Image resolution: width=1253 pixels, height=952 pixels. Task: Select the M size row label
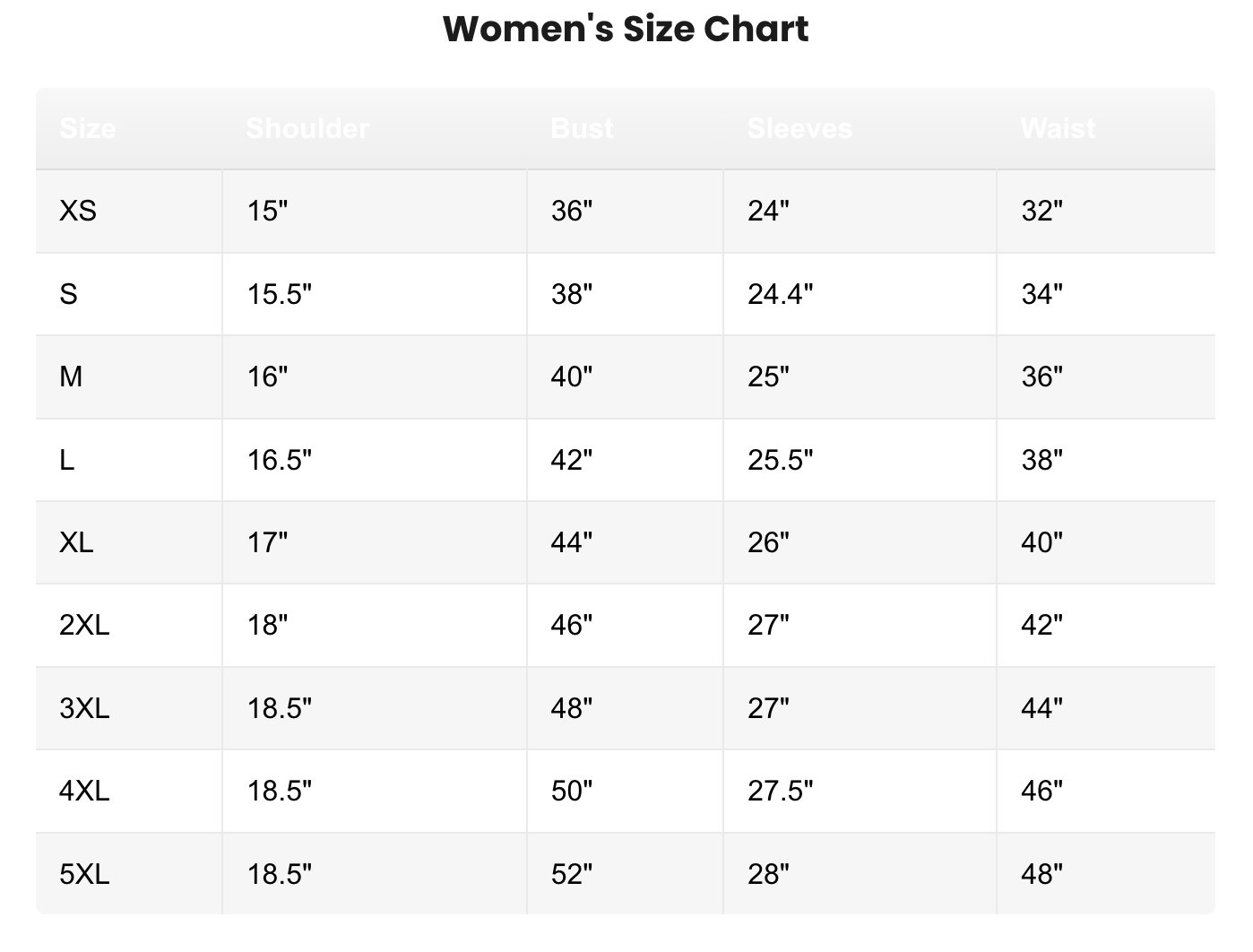click(71, 376)
